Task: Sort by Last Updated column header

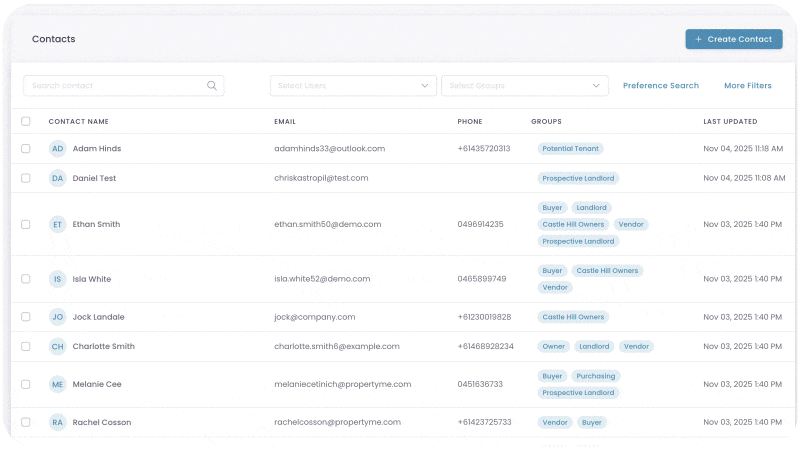Action: click(730, 121)
